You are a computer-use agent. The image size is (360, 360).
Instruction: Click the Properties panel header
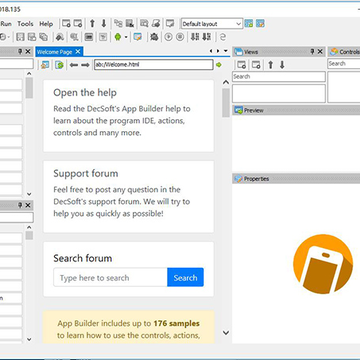click(x=296, y=179)
